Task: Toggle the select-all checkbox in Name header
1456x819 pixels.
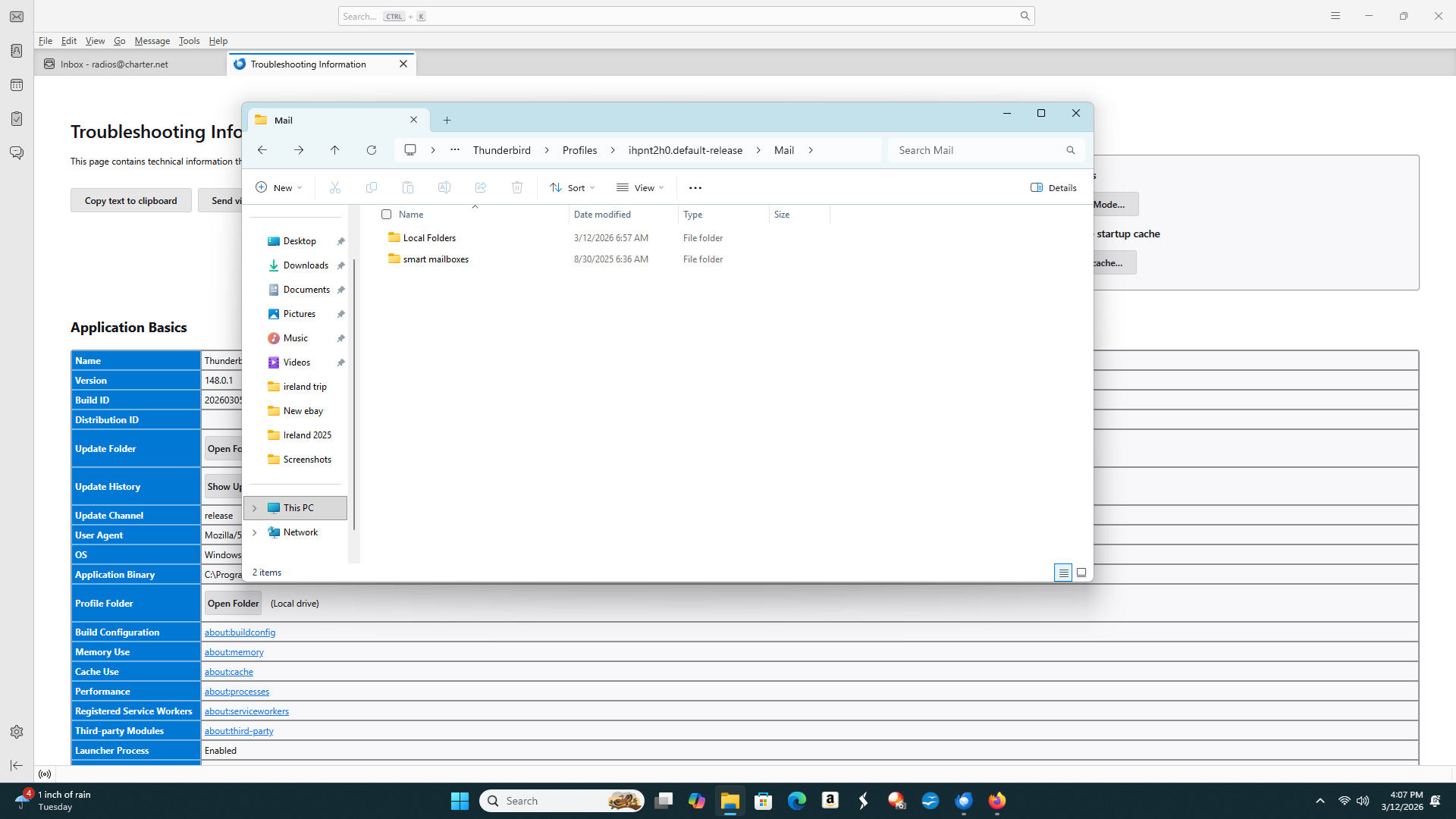Action: 387,215
